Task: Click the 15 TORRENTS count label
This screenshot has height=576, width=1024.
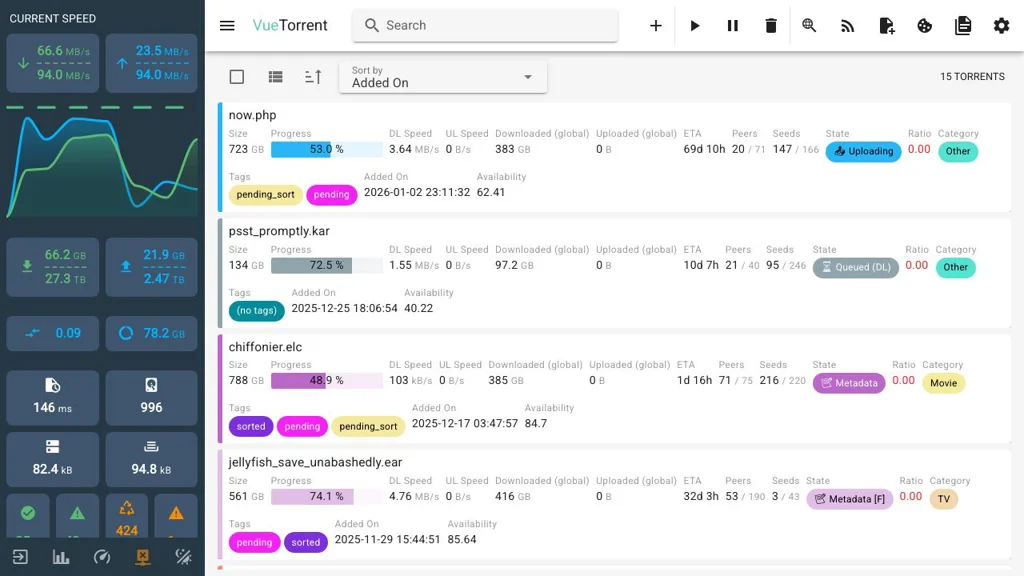Action: 972,76
